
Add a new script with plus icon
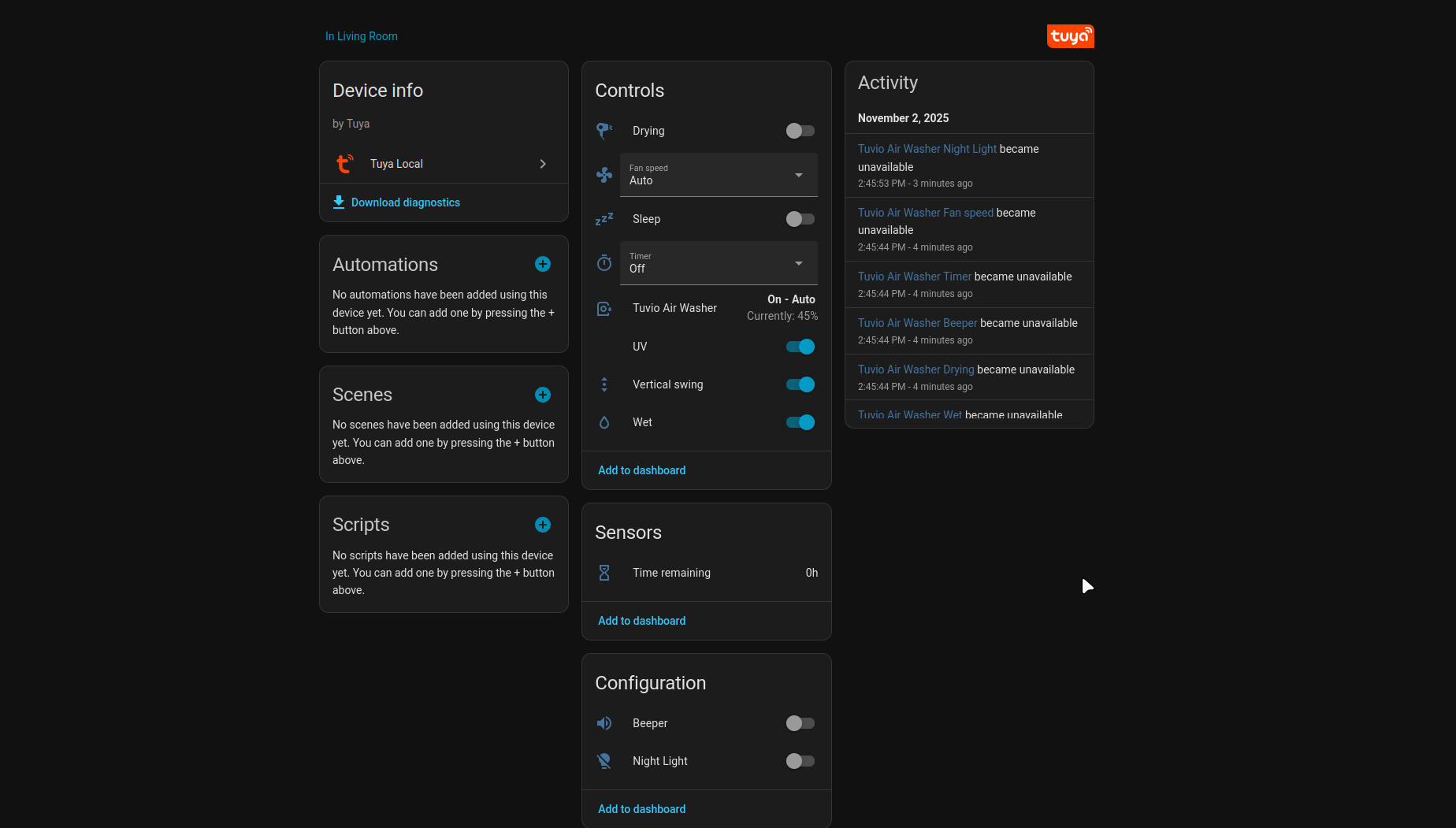(x=543, y=525)
